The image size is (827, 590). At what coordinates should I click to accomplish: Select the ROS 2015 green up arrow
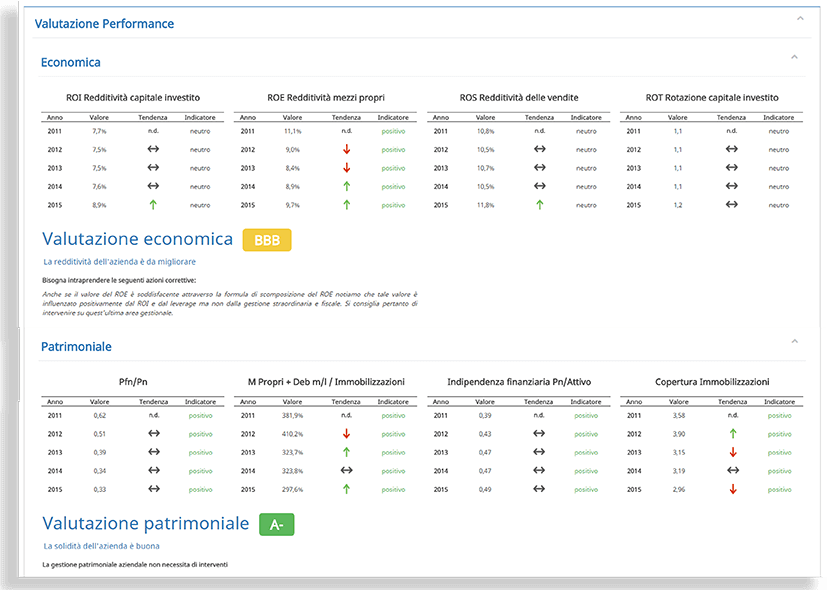coord(540,205)
